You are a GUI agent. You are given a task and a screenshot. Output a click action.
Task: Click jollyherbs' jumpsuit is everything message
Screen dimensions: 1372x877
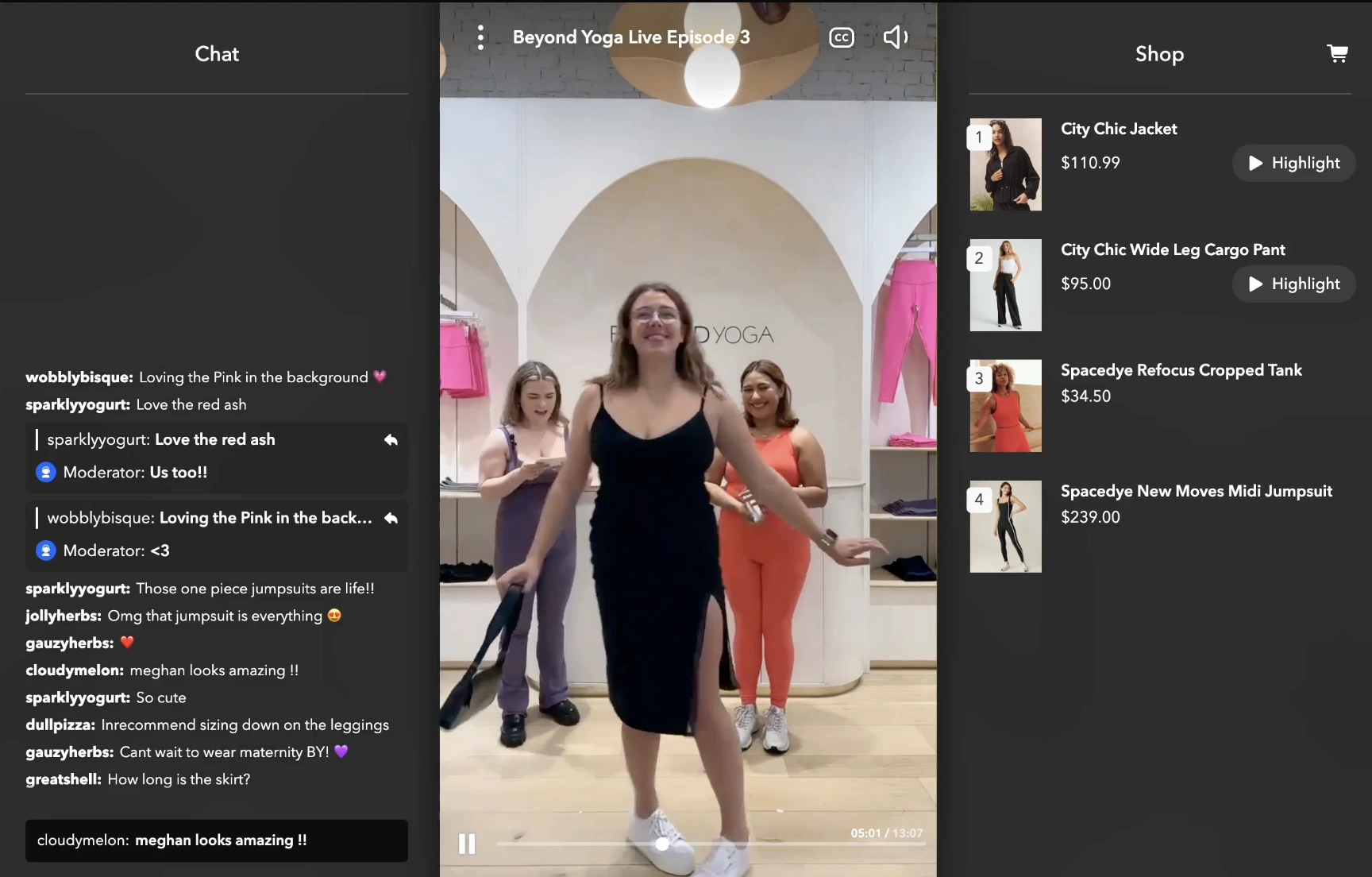pos(183,616)
